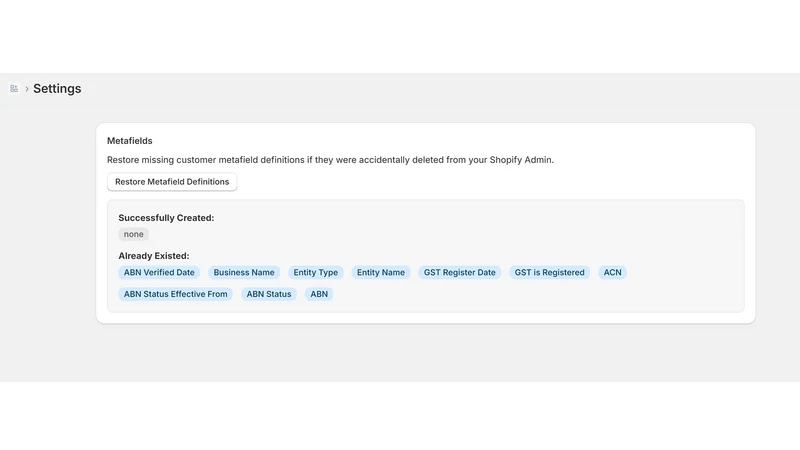The width and height of the screenshot is (800, 450).
Task: Select the Business Name tag
Action: tap(244, 272)
